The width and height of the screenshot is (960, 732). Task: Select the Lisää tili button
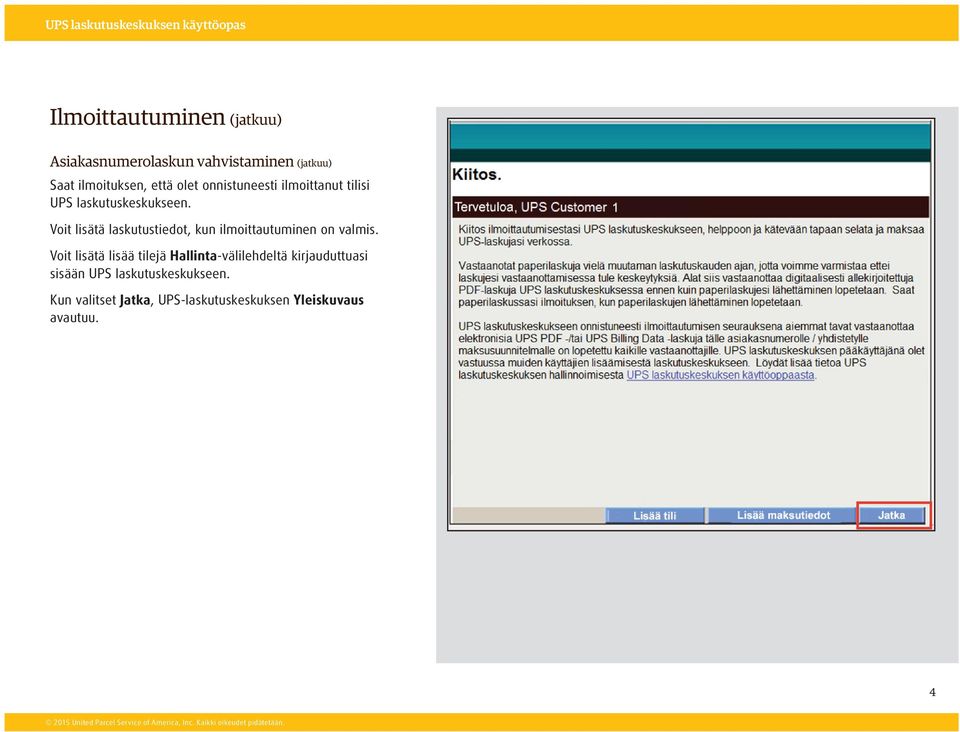tap(654, 515)
